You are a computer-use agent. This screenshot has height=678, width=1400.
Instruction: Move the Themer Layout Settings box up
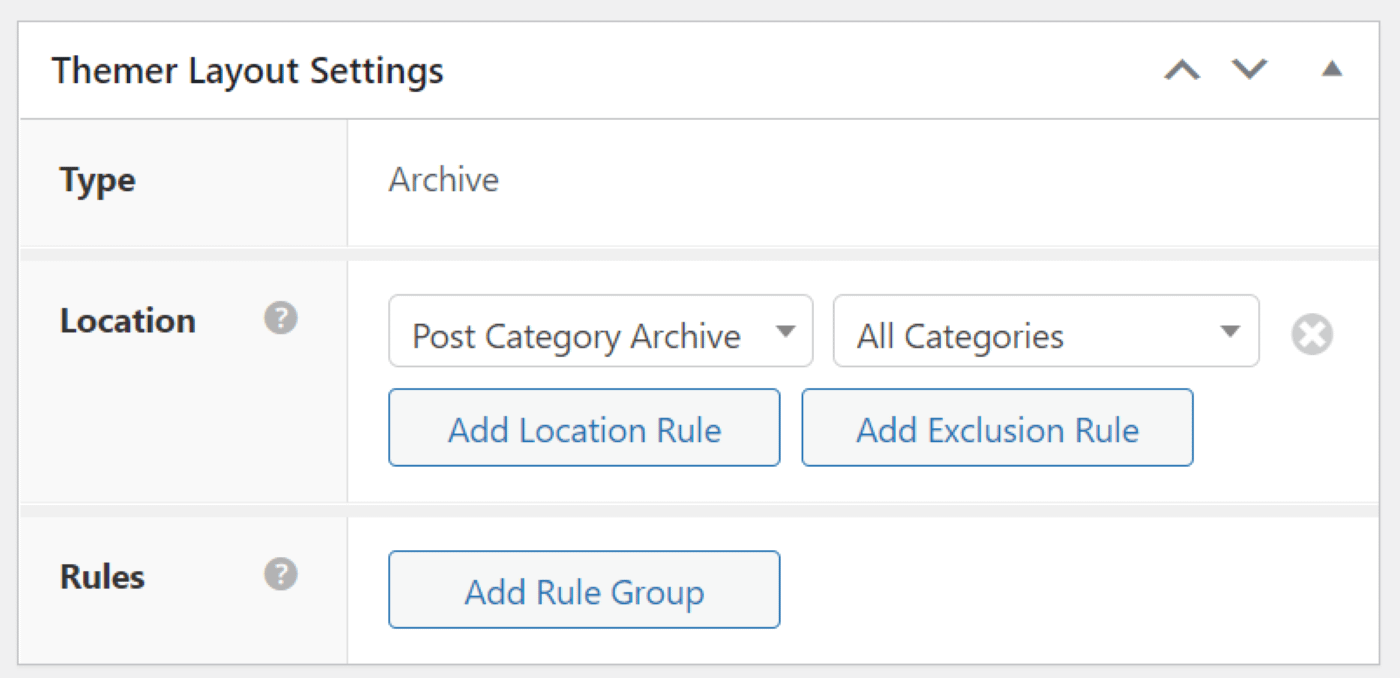[1183, 70]
